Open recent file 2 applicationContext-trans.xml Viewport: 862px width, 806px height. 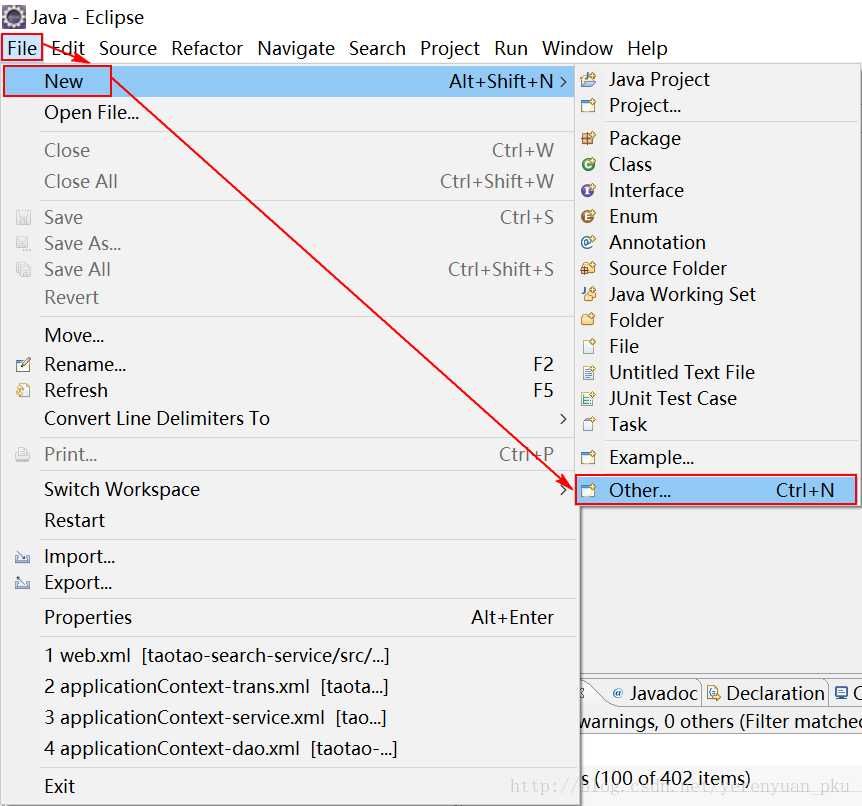[216, 686]
